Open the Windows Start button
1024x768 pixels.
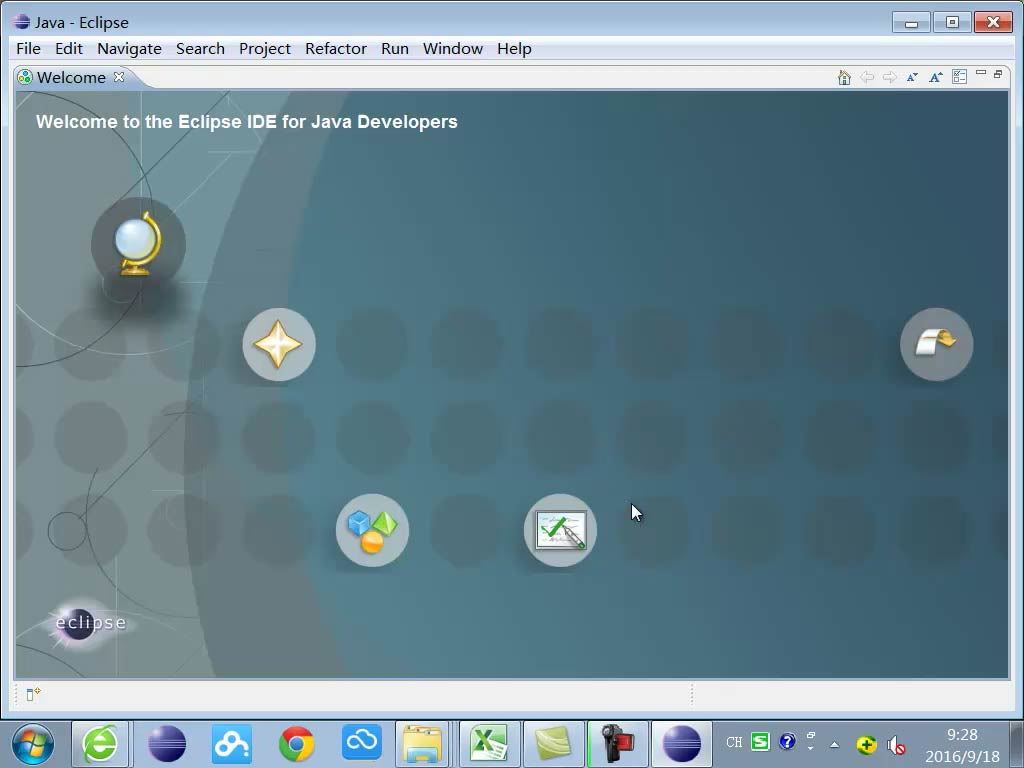tap(33, 744)
